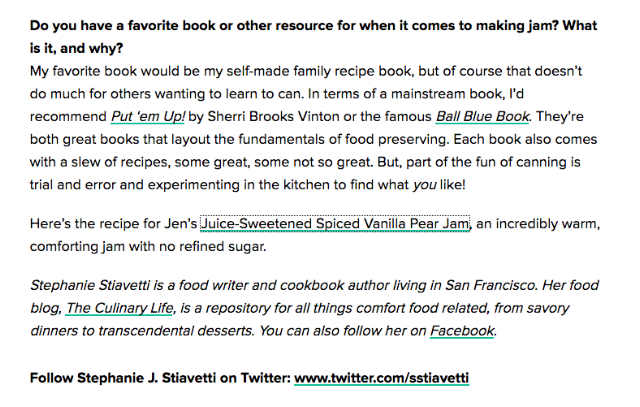The width and height of the screenshot is (640, 407).
Task: Click the phrase 'transcendental desserts' in the bio
Action: point(176,331)
